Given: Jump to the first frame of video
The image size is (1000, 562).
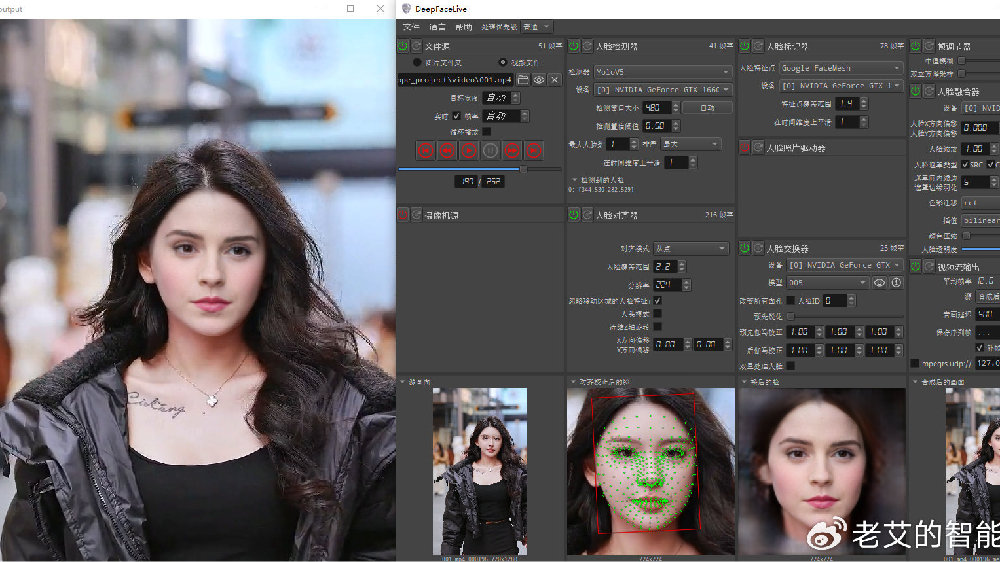Looking at the screenshot, I should 425,151.
